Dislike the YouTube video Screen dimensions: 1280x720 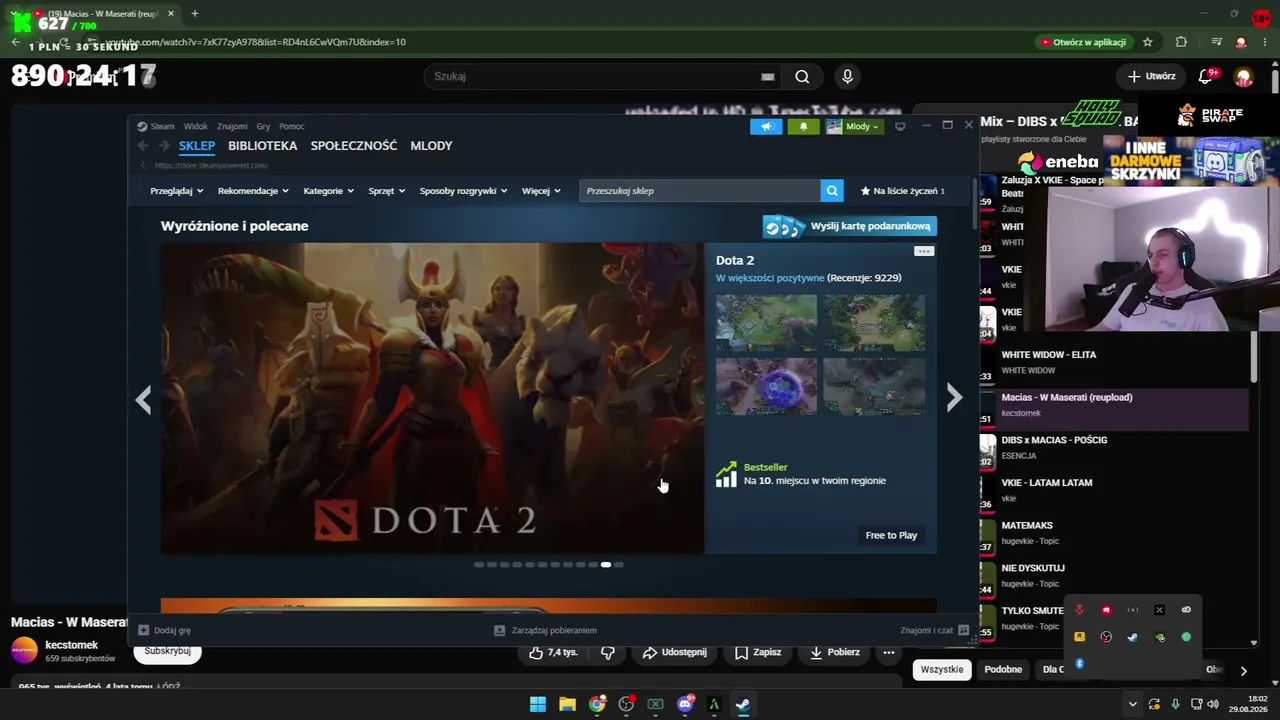pyautogui.click(x=608, y=652)
